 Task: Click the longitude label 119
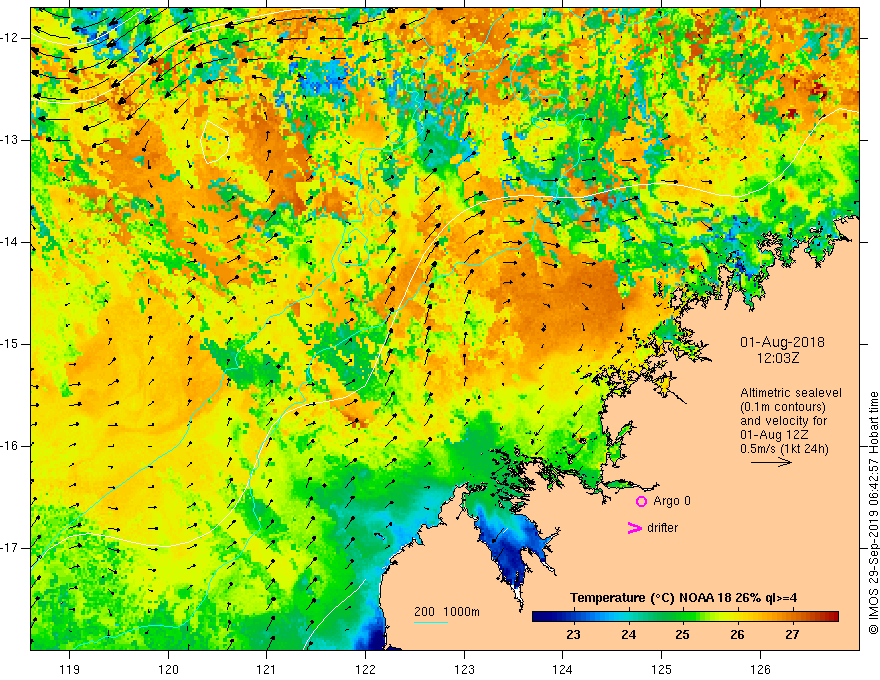[x=70, y=669]
